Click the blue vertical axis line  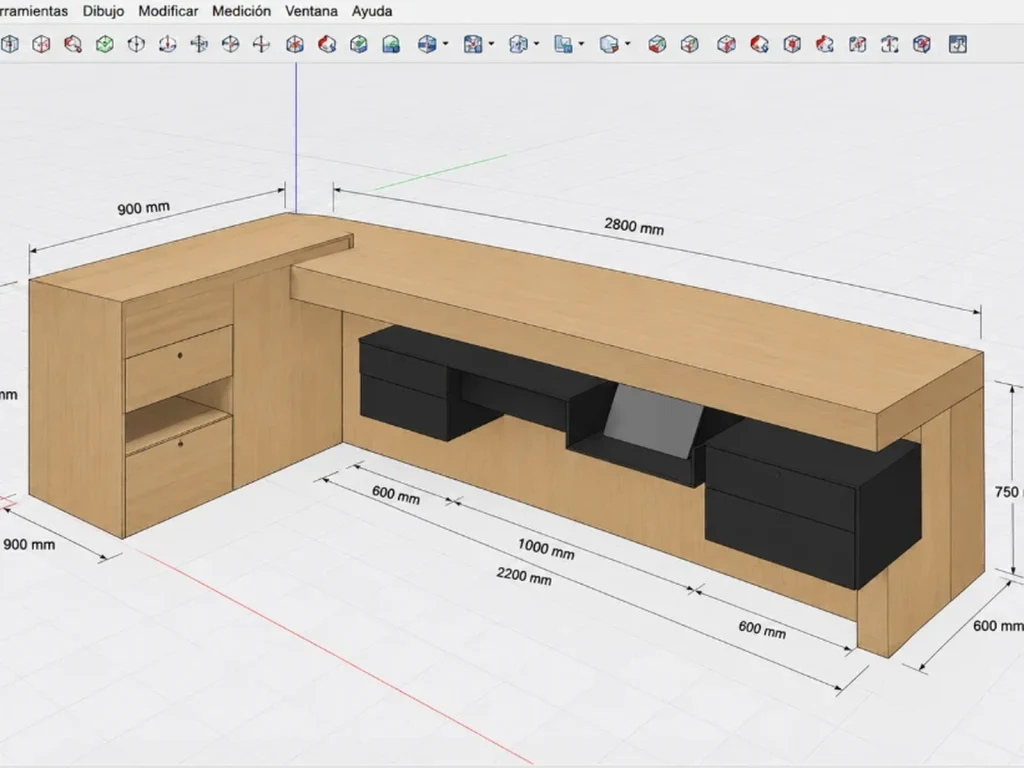click(x=296, y=137)
